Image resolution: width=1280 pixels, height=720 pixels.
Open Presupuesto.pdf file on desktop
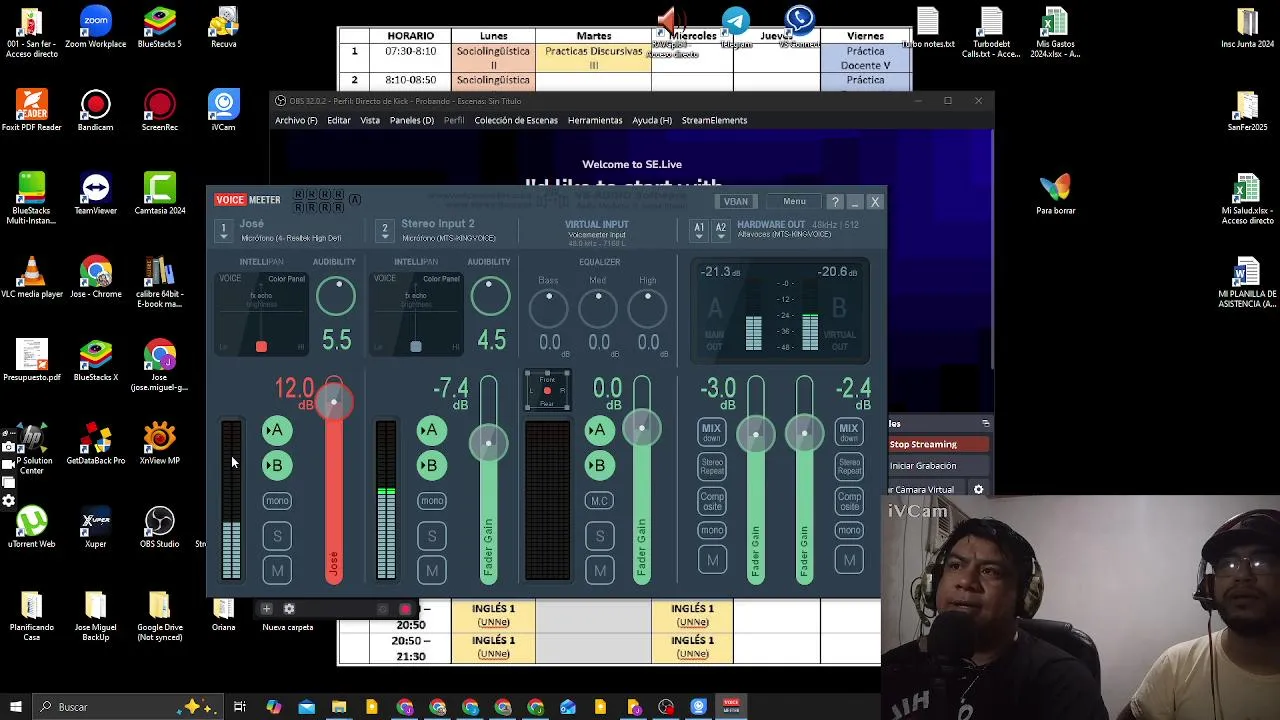click(x=32, y=361)
